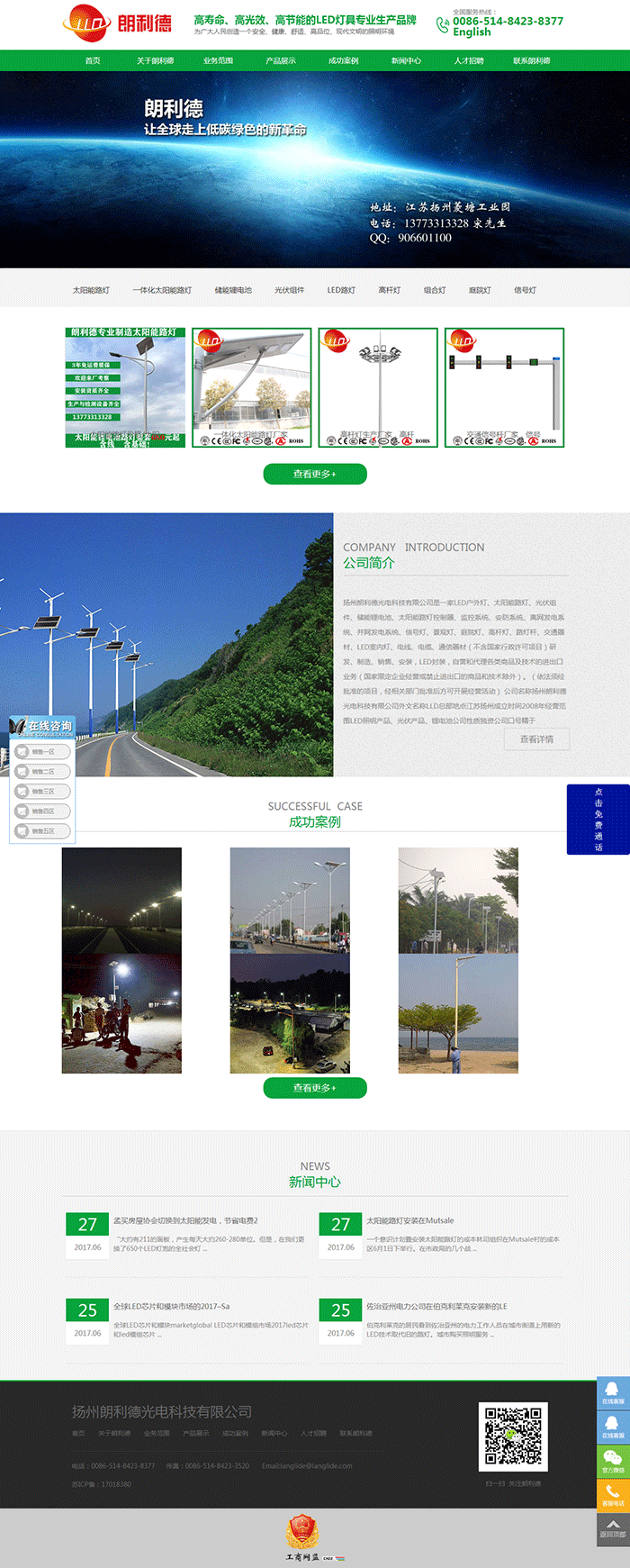
Task: Switch the site language to English
Action: pos(472,32)
